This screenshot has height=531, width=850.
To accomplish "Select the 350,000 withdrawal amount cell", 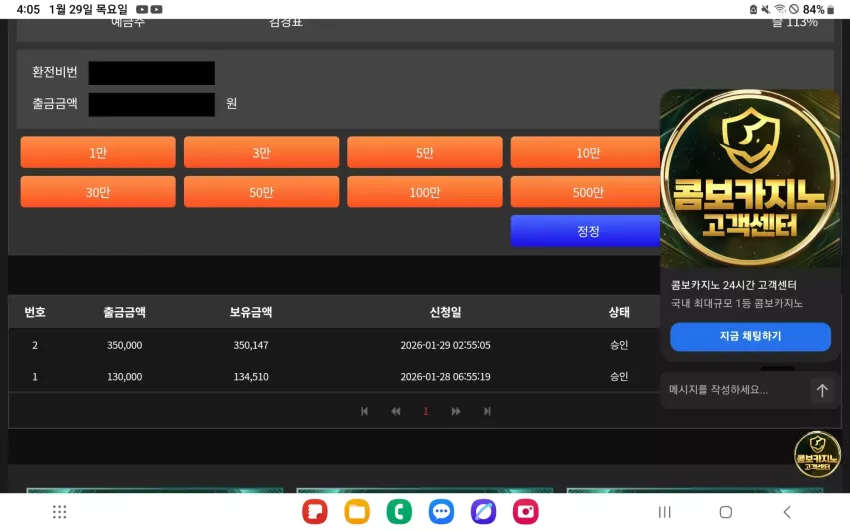I will (x=124, y=345).
